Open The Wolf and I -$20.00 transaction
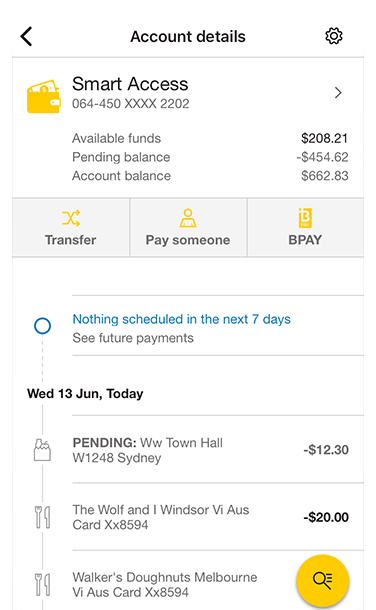Viewport: 376px width, 610px height. [x=218, y=517]
